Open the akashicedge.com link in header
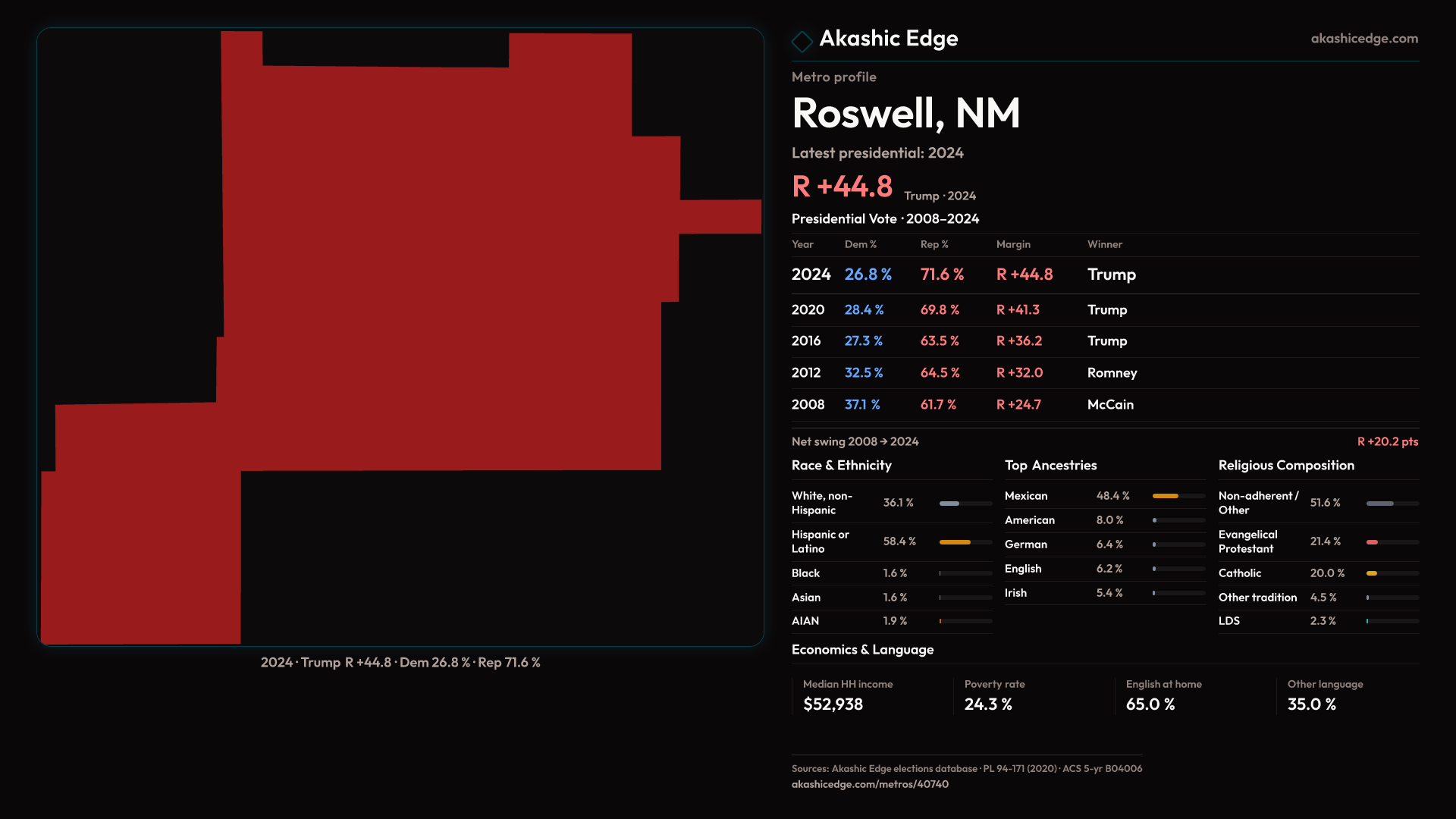1456x819 pixels. [1363, 39]
